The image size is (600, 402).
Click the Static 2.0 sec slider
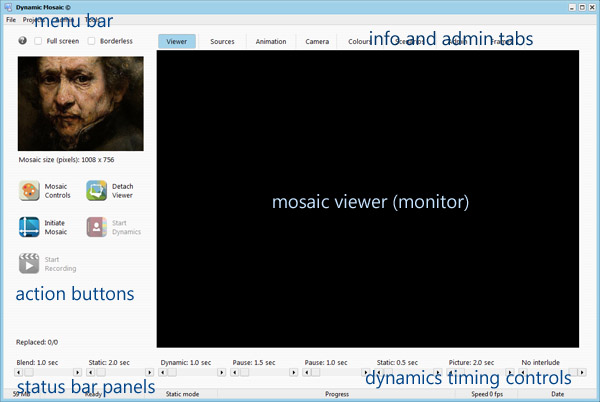(x=122, y=372)
